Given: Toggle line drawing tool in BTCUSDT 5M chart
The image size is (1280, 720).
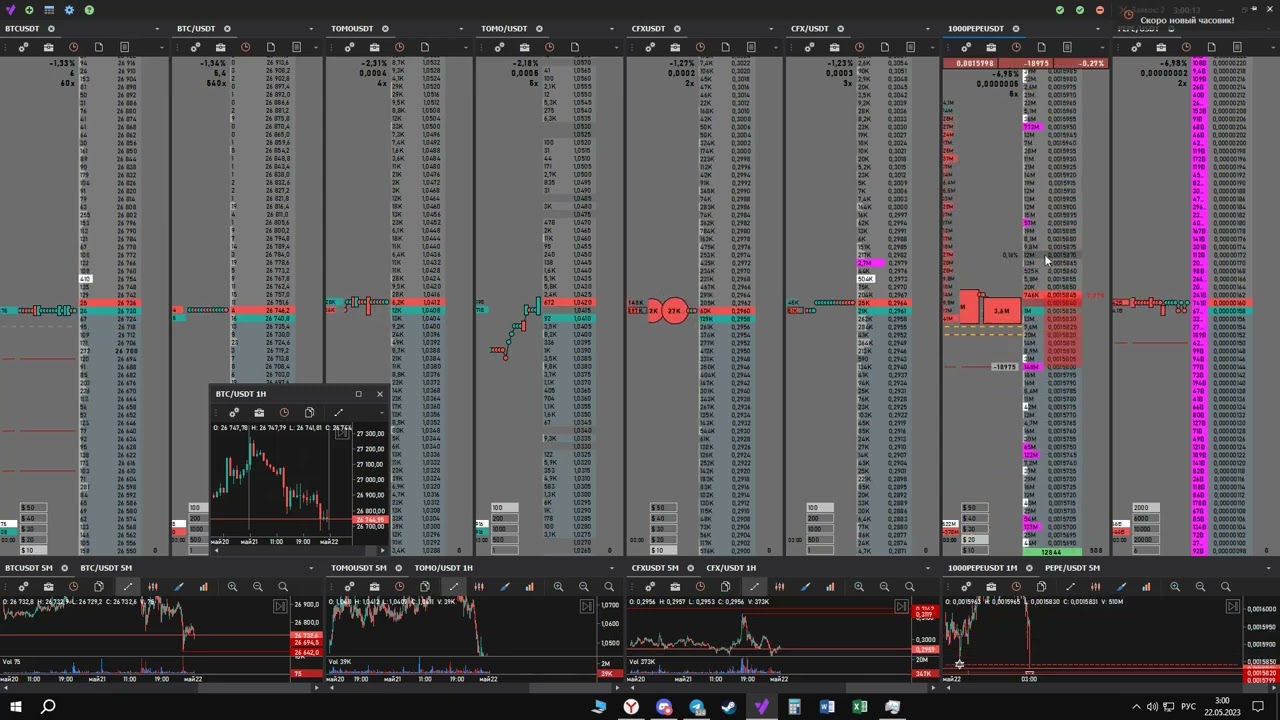Looking at the screenshot, I should point(128,586).
